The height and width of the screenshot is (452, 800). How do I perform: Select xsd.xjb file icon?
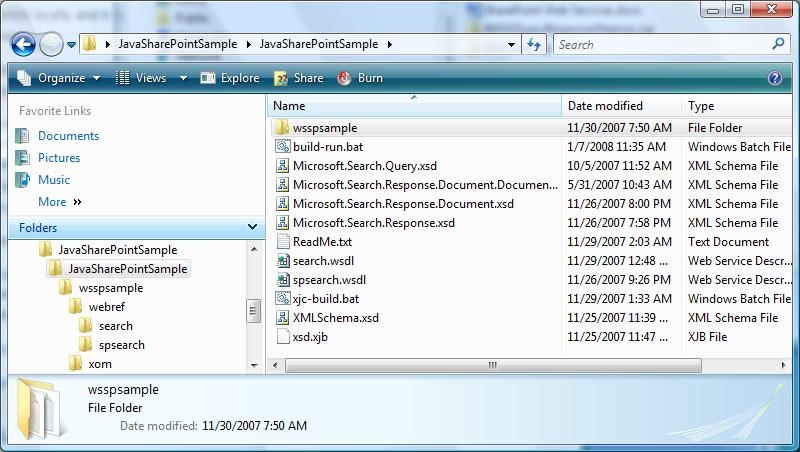pyautogui.click(x=282, y=337)
